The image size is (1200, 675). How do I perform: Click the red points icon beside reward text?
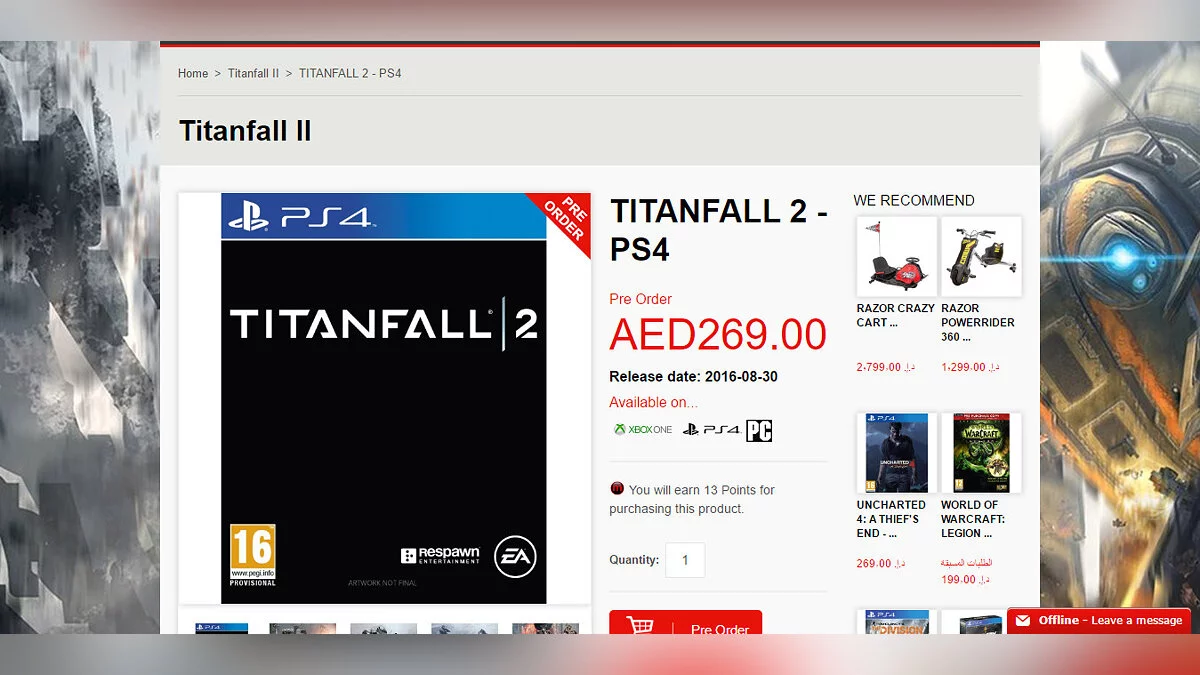click(617, 489)
